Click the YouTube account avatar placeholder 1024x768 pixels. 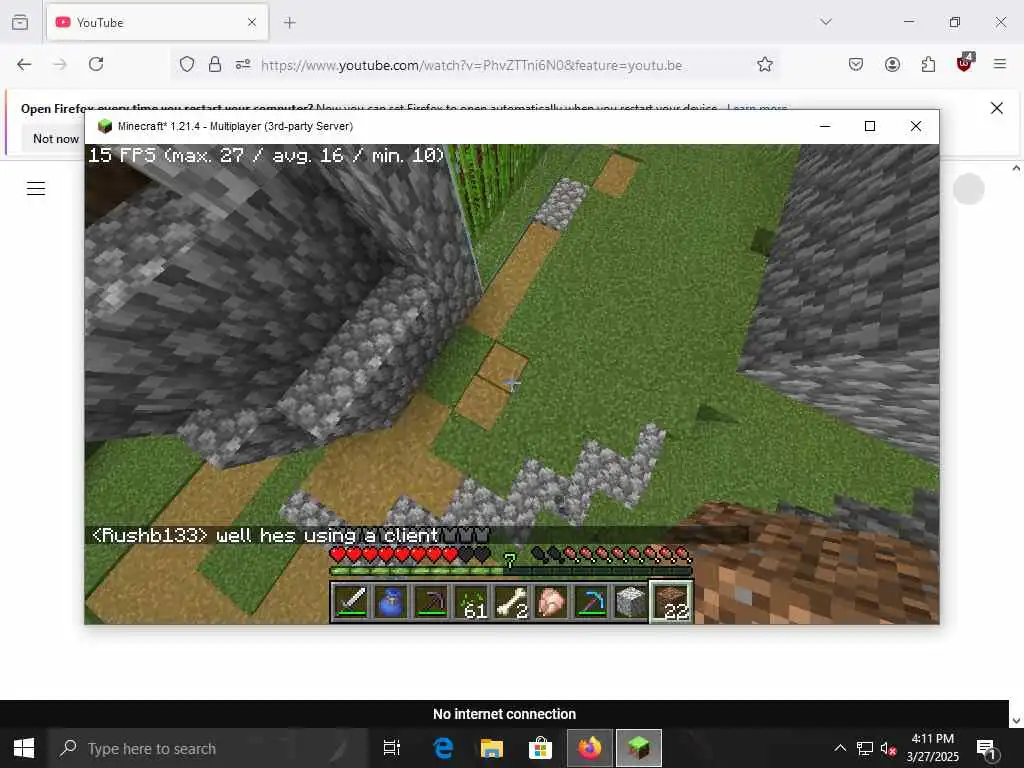point(968,189)
